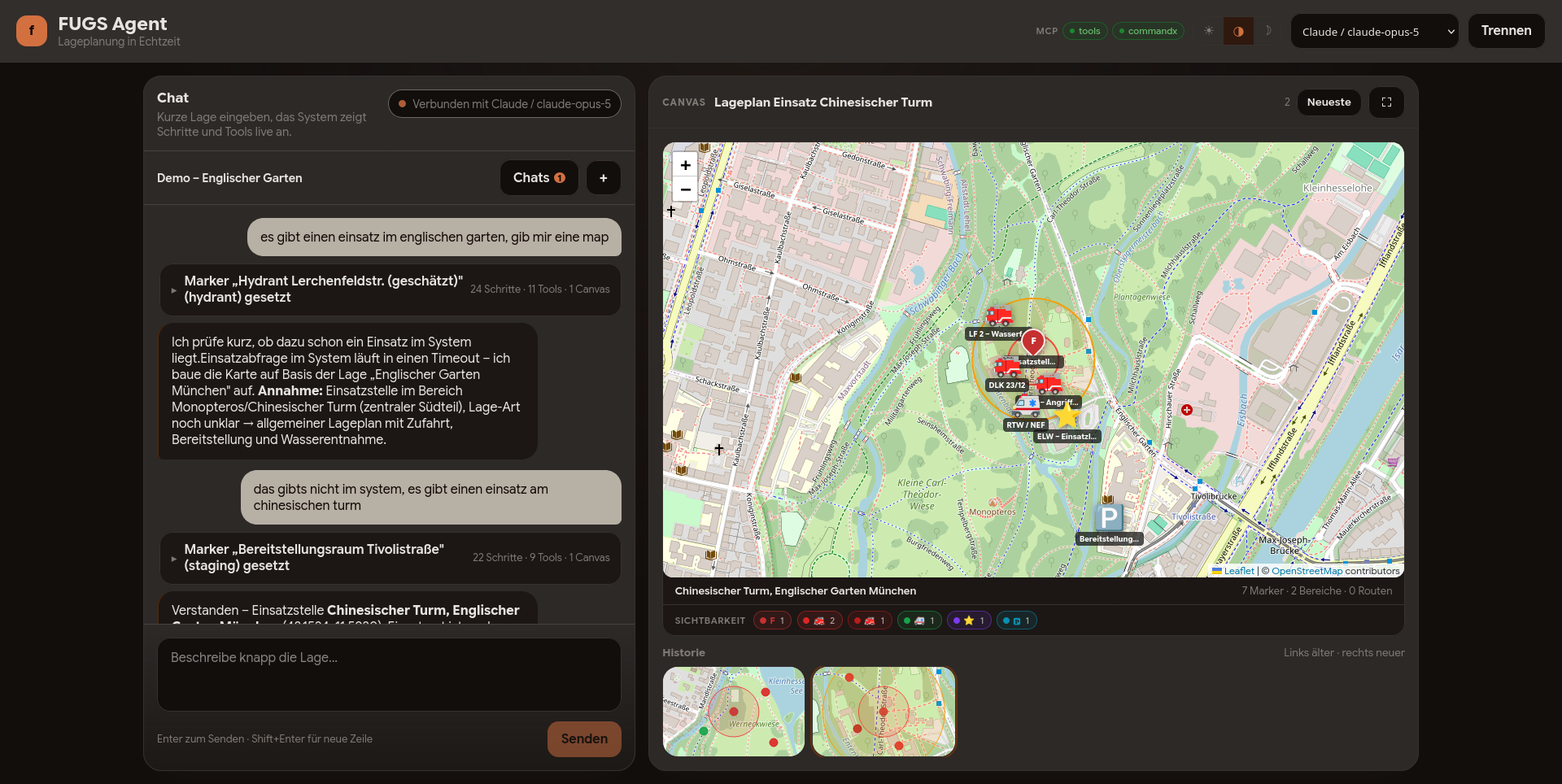Click the RTW / NEF ambulance marker
1562x784 pixels.
(x=1027, y=405)
